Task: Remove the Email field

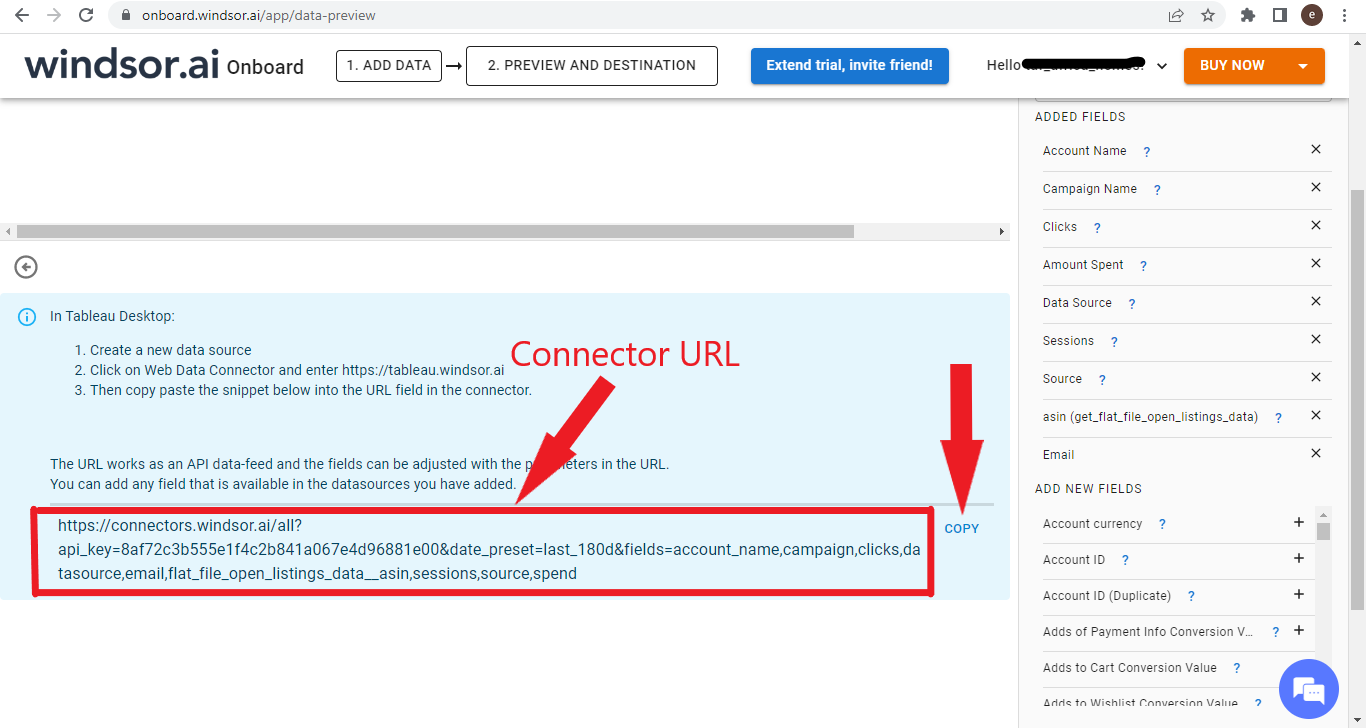Action: pyautogui.click(x=1316, y=453)
